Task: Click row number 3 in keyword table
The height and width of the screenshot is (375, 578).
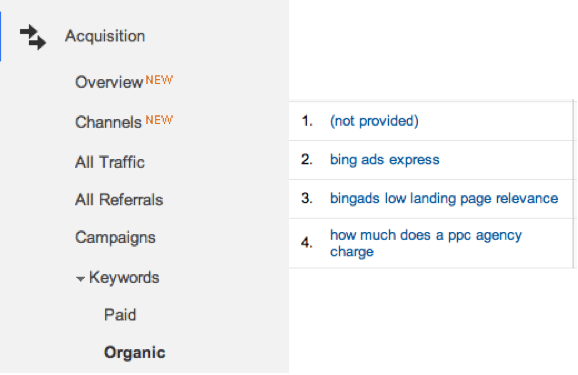Action: click(307, 198)
